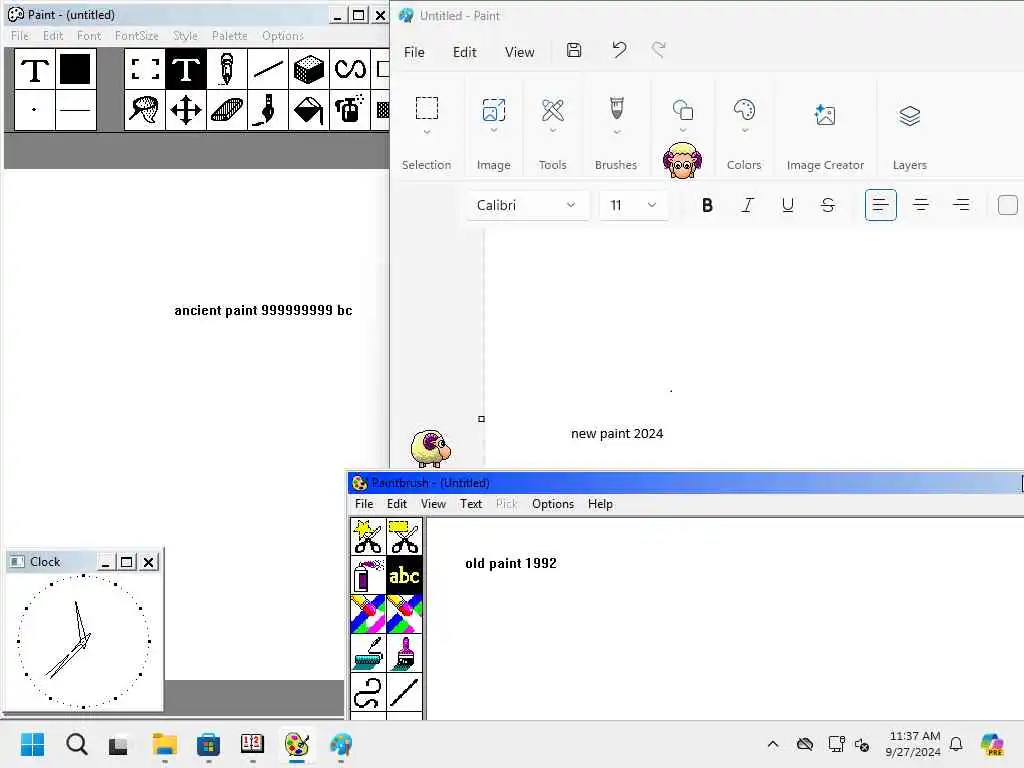Expand the Selection dropdown in new Paint
Viewport: 1024px width, 768px height.
(426, 132)
